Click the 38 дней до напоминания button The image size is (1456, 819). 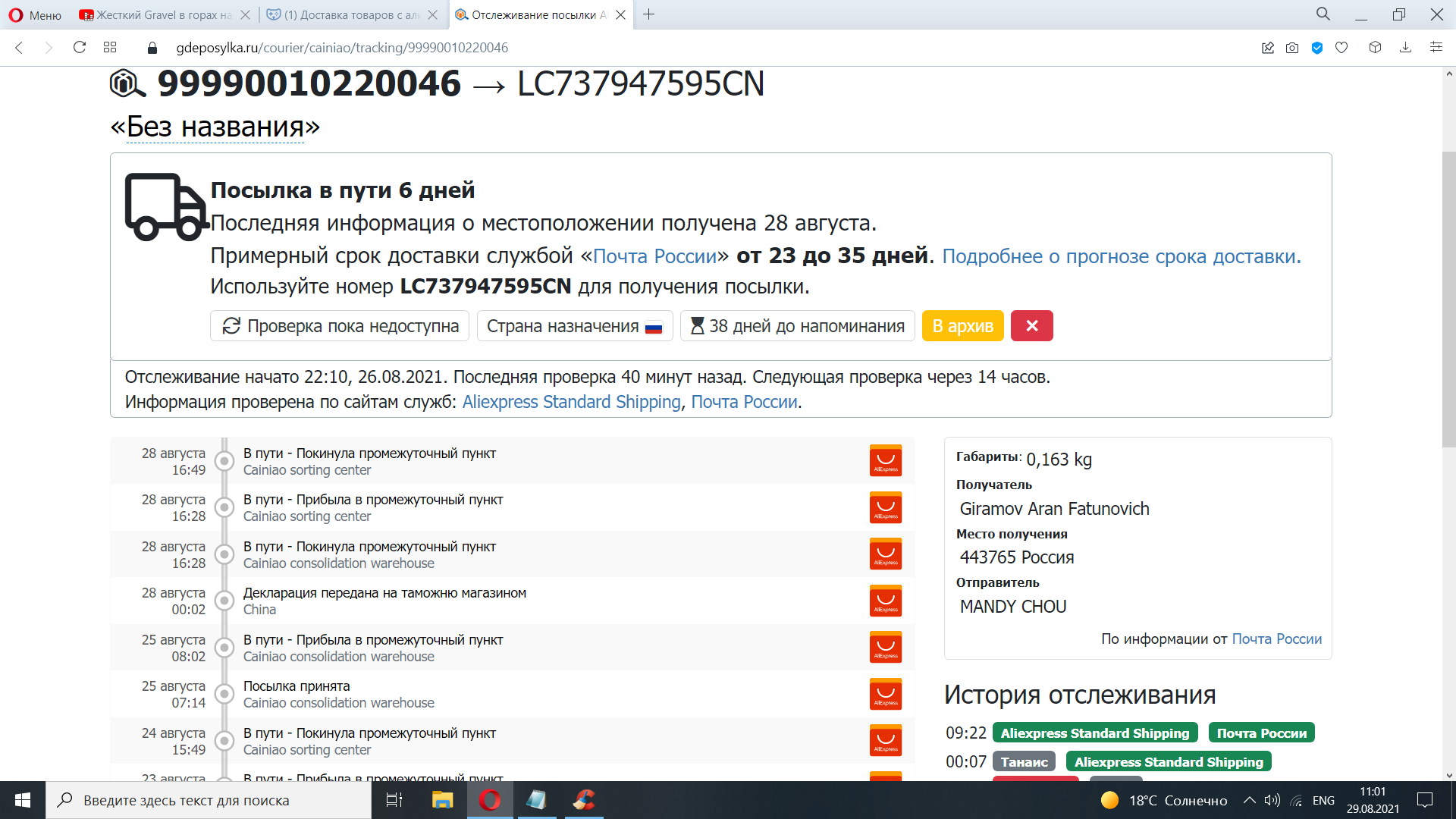[798, 326]
